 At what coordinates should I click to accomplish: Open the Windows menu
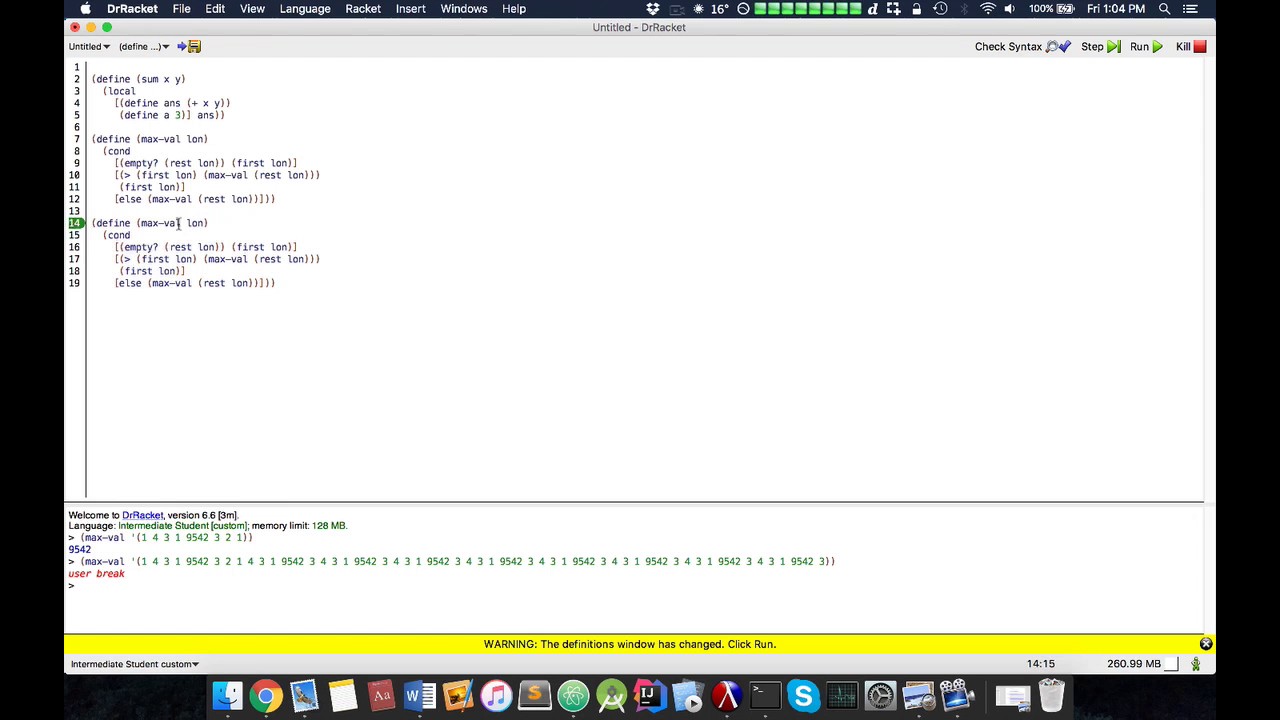point(464,9)
